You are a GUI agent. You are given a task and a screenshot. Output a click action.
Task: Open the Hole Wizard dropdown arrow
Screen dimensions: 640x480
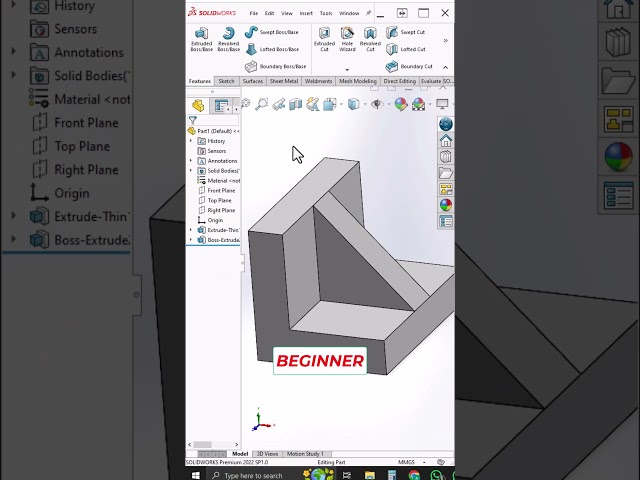tap(347, 70)
